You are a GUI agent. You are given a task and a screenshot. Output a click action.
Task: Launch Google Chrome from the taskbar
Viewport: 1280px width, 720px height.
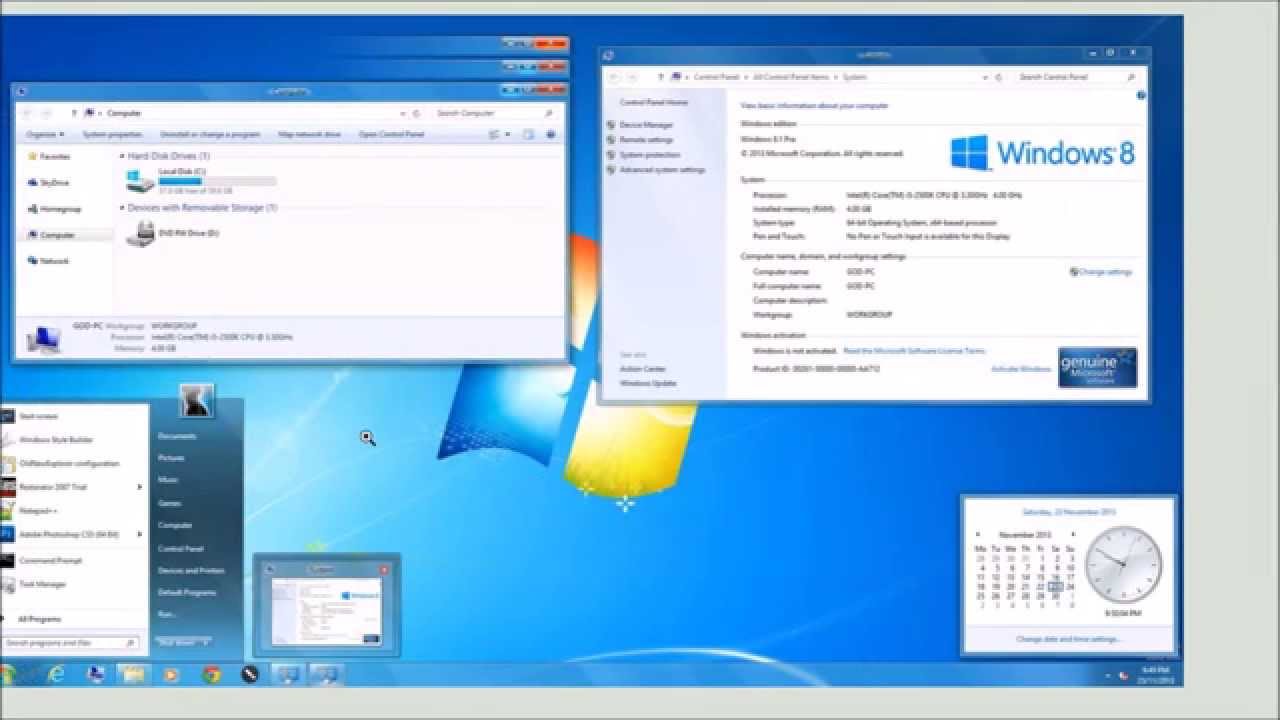[x=211, y=675]
